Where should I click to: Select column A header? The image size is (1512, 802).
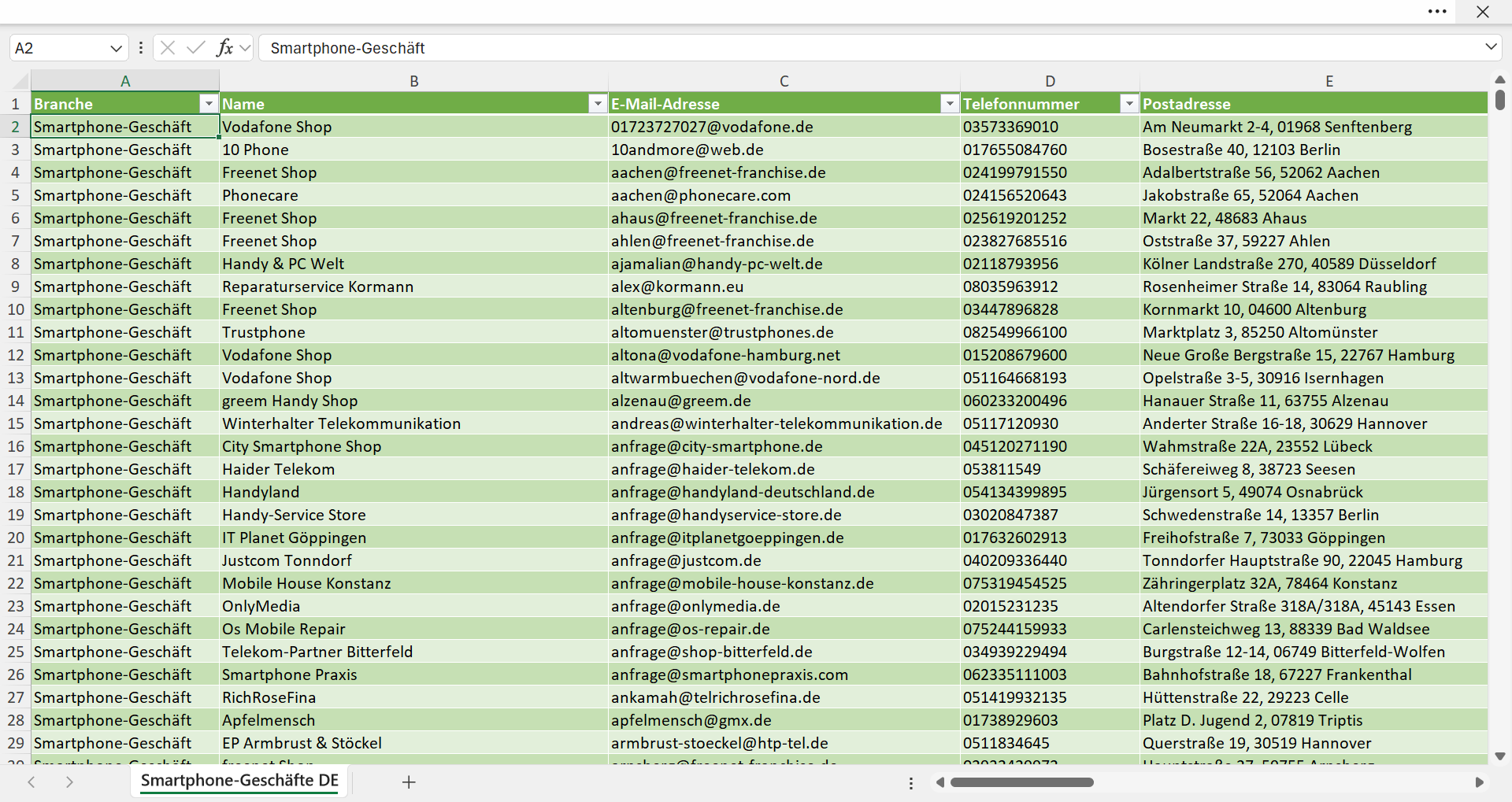click(125, 80)
